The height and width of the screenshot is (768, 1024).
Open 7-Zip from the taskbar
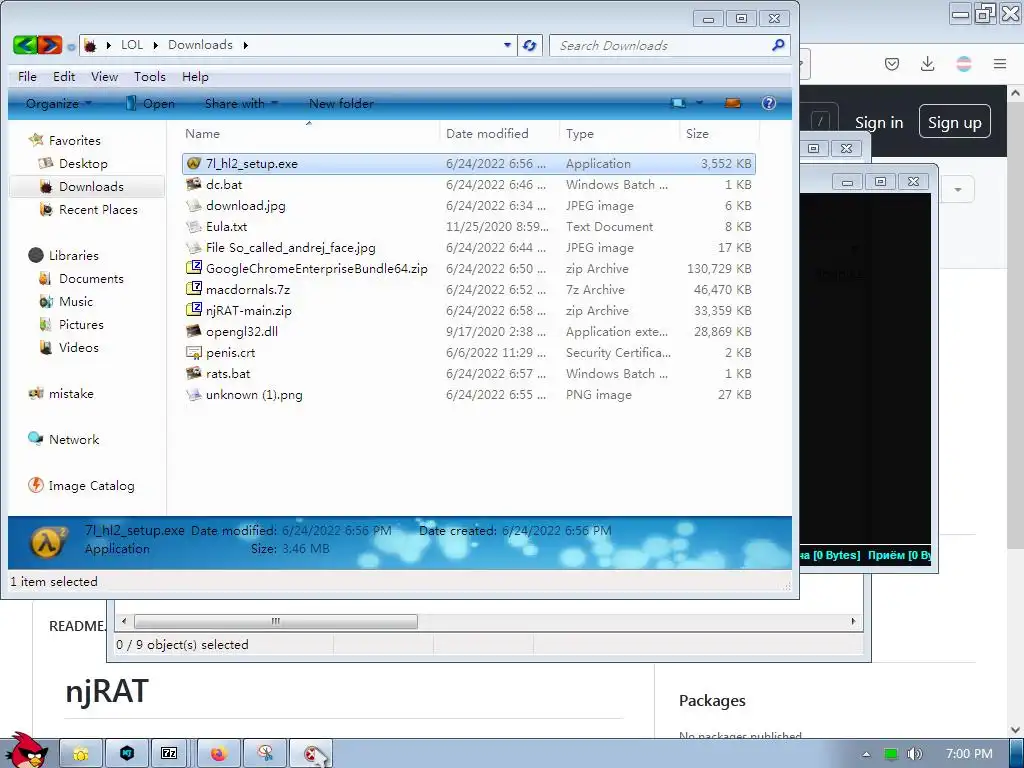coord(169,754)
